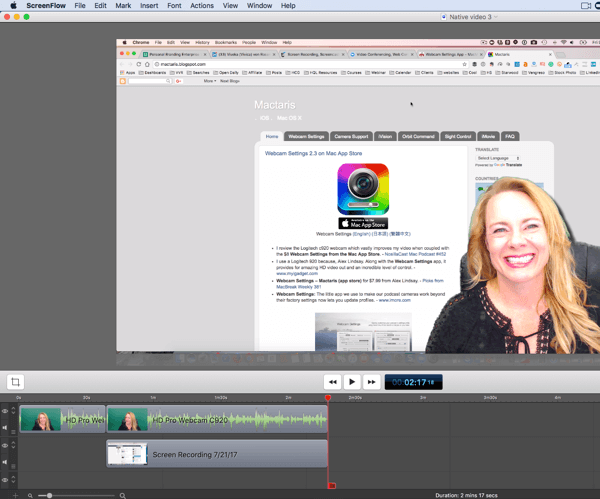
Task: Click the height stepper on the empty third track
Action: (13, 479)
